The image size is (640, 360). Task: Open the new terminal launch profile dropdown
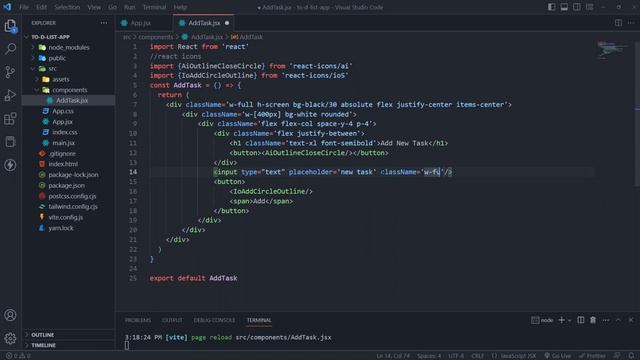pos(569,320)
